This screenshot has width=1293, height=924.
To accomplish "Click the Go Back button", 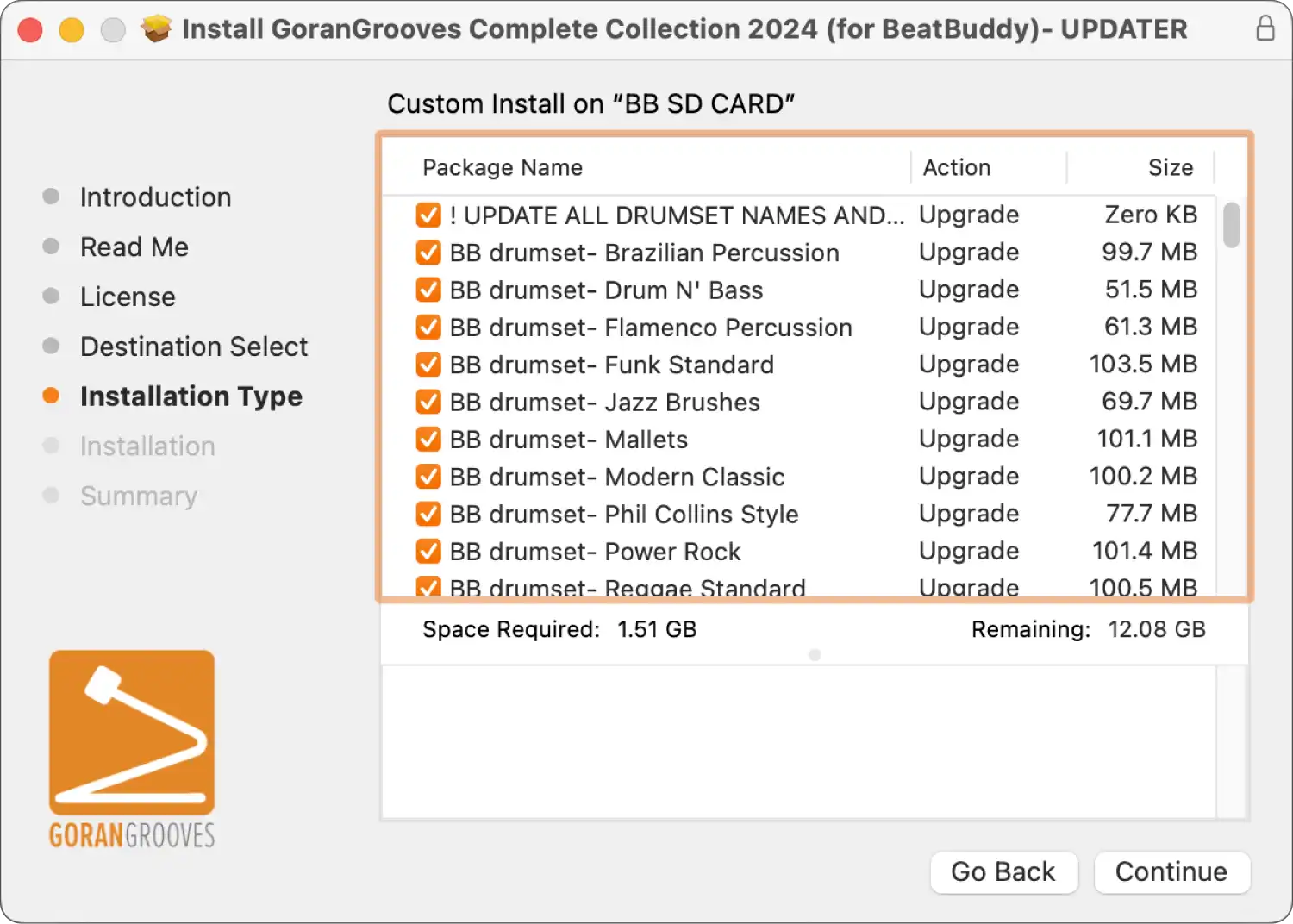I will [1003, 872].
